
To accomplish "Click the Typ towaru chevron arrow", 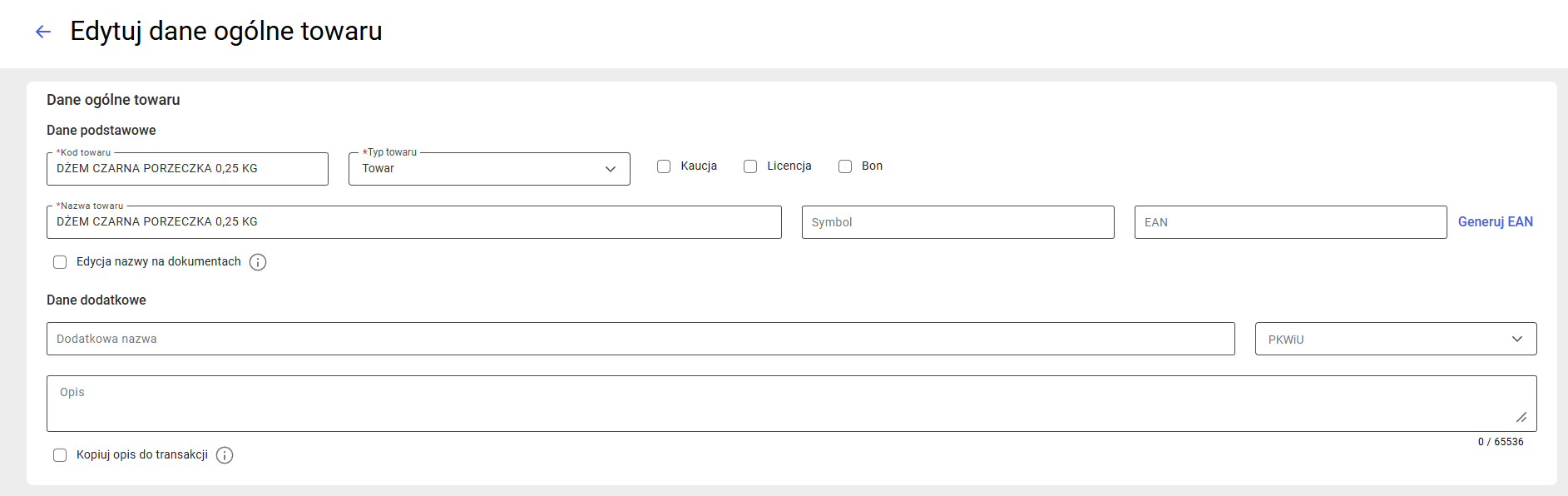I will coord(611,169).
